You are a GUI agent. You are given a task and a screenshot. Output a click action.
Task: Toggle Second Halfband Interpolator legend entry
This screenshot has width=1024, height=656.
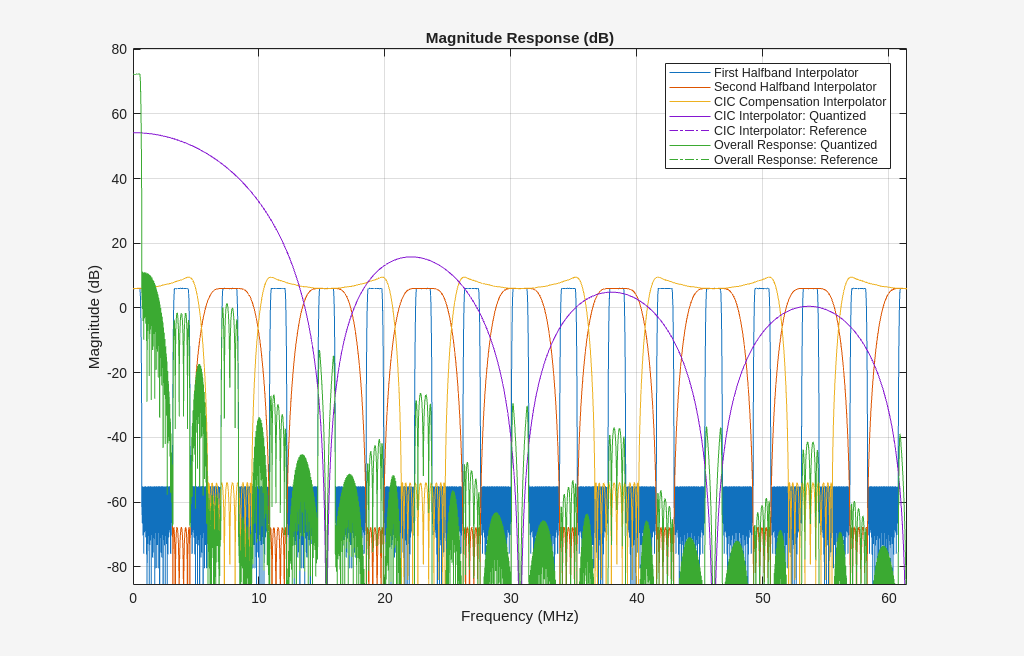[794, 87]
